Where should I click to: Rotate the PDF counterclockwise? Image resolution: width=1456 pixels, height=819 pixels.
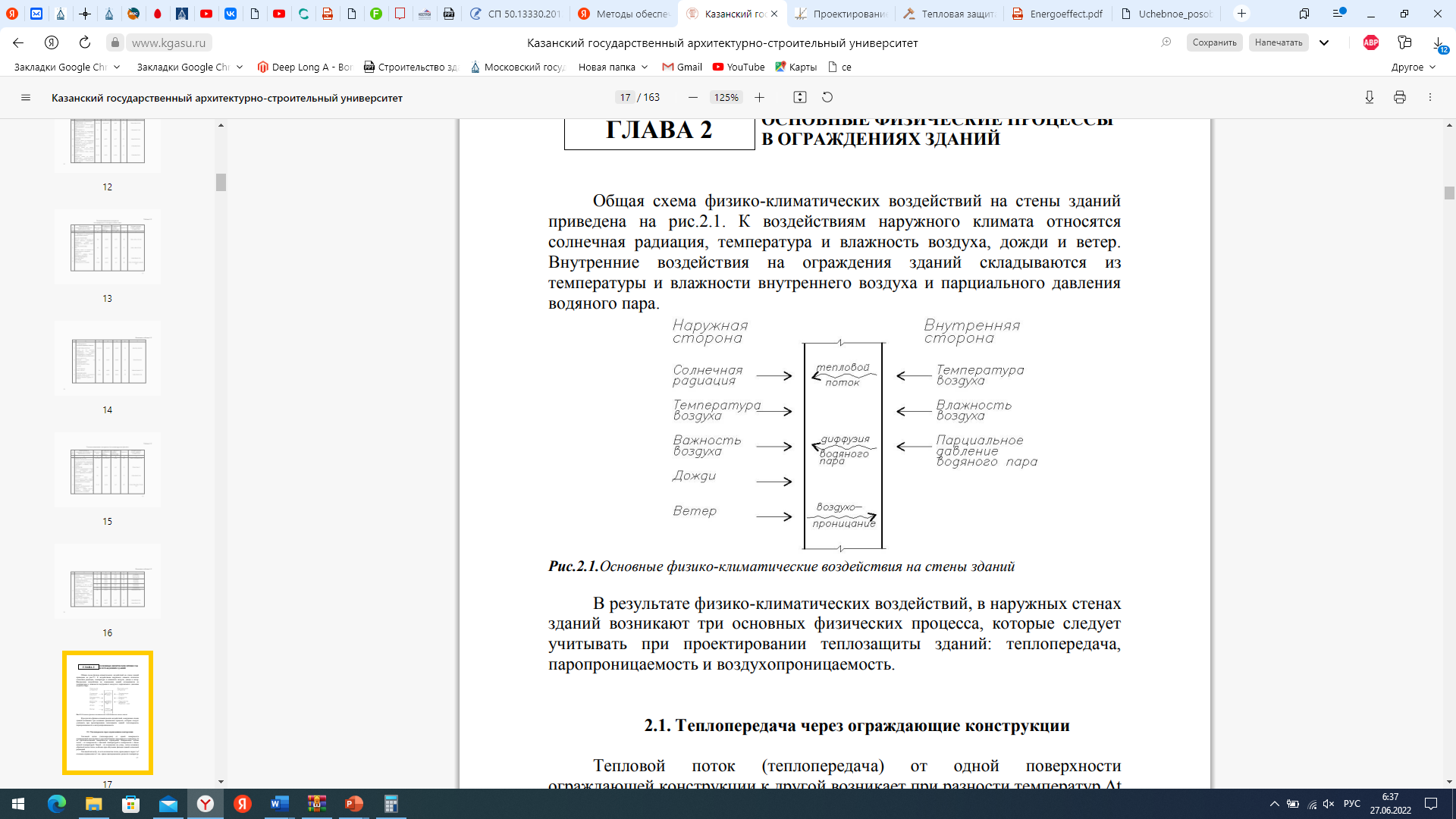coord(827,97)
